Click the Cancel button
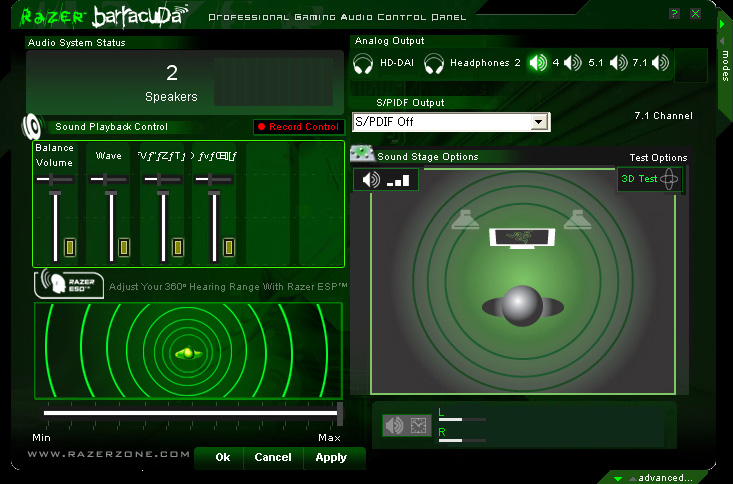 pyautogui.click(x=273, y=457)
